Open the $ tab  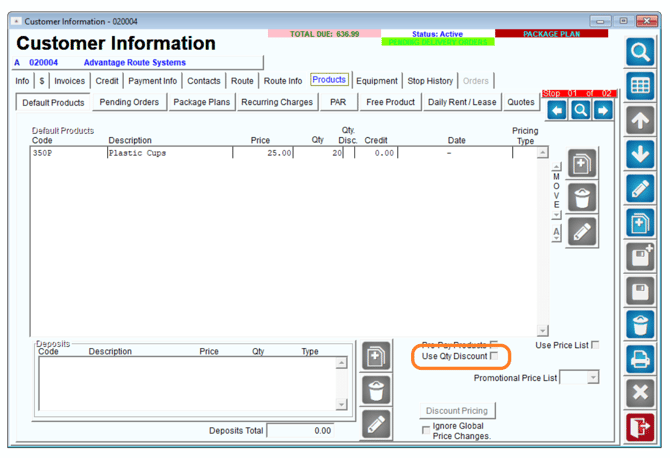tap(41, 81)
